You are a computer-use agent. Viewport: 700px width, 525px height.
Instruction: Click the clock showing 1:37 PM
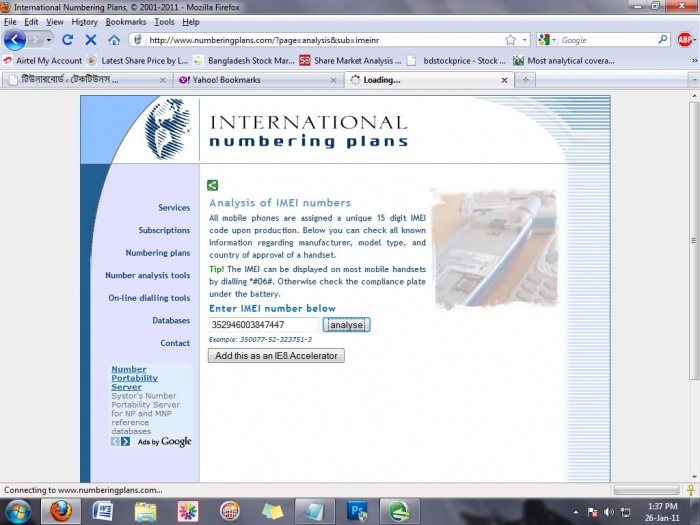(x=662, y=506)
